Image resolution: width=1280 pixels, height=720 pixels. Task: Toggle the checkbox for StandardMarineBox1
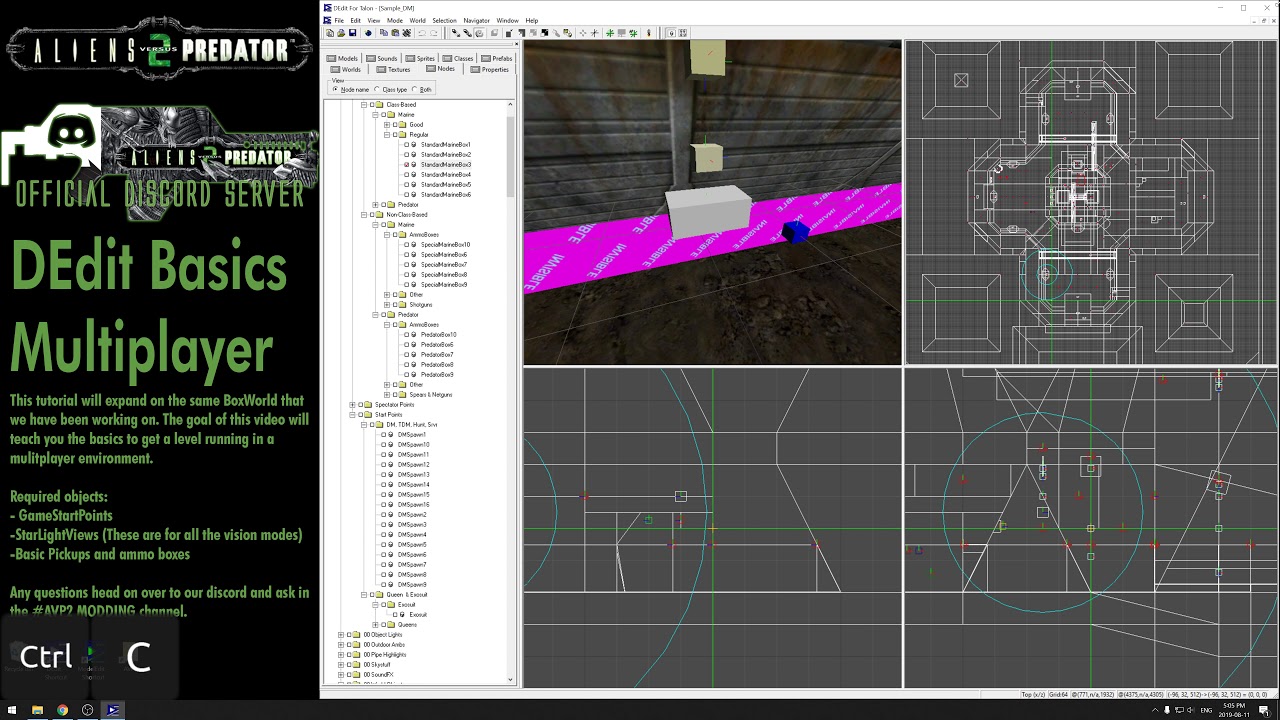406,144
